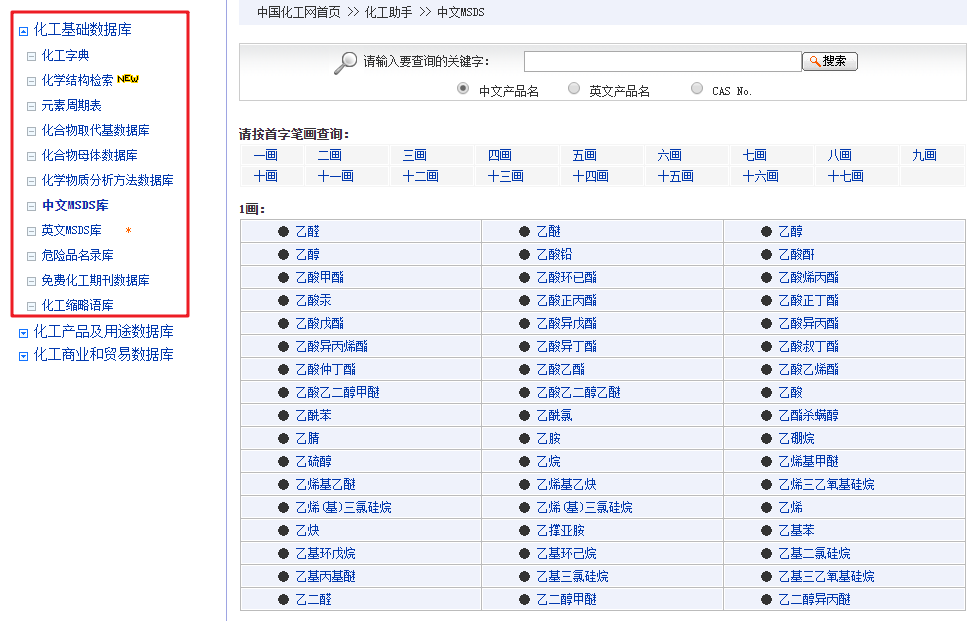The image size is (973, 621).
Task: Click the bullet before 乙醛
Action: pos(284,231)
